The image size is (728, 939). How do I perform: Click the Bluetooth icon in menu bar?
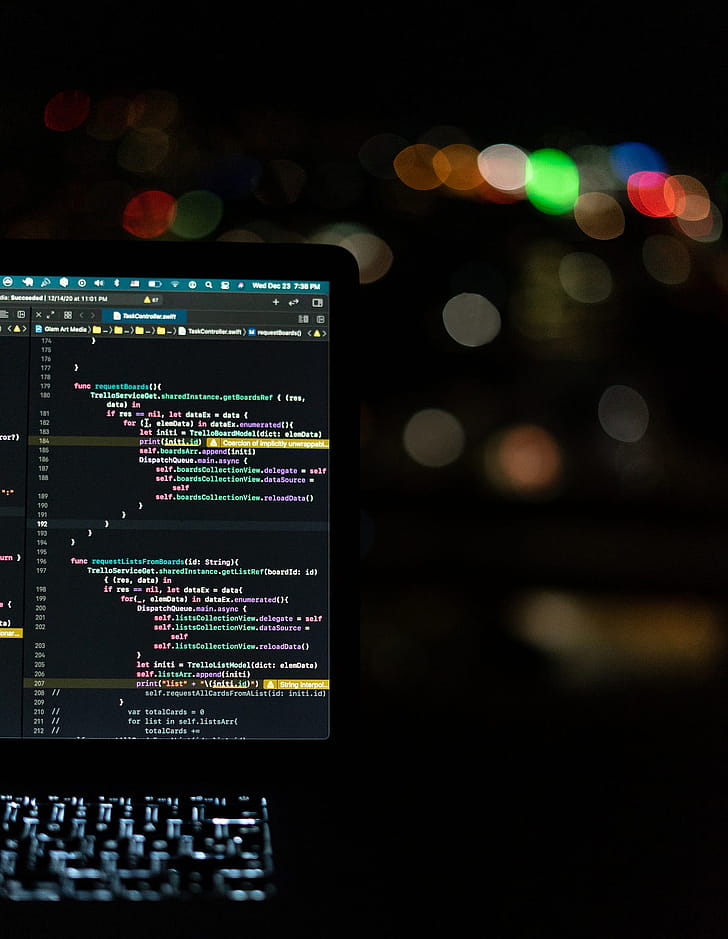click(116, 283)
